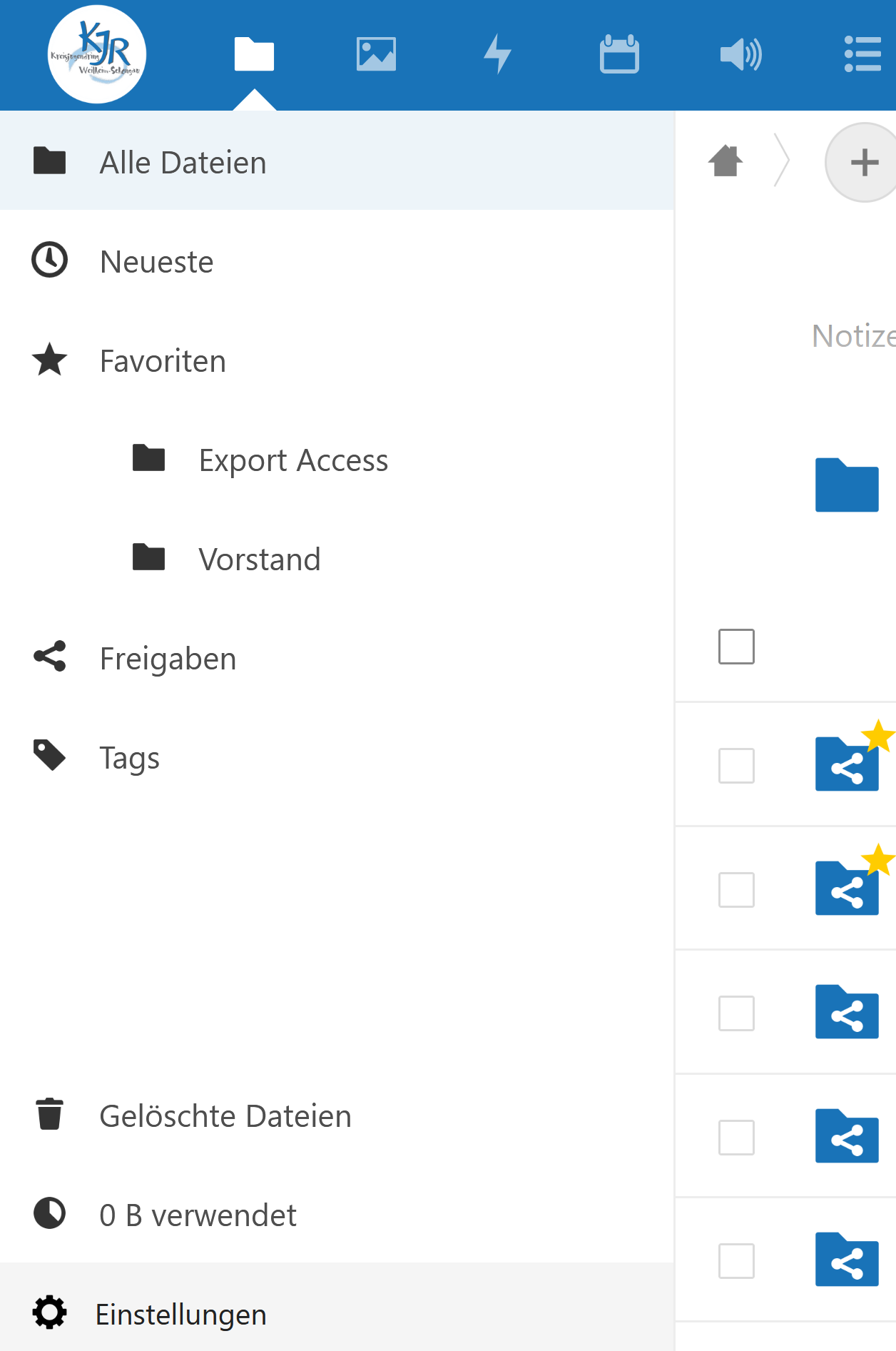This screenshot has width=896, height=1351.
Task: Open the Announcements speaker icon
Action: coord(741,54)
